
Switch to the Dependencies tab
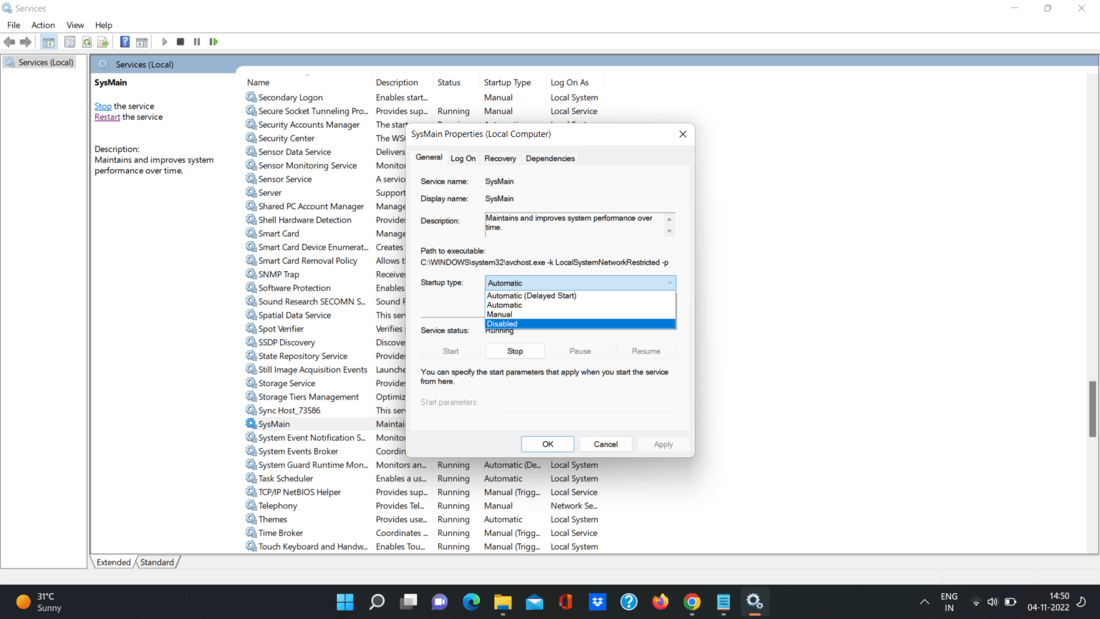(550, 159)
